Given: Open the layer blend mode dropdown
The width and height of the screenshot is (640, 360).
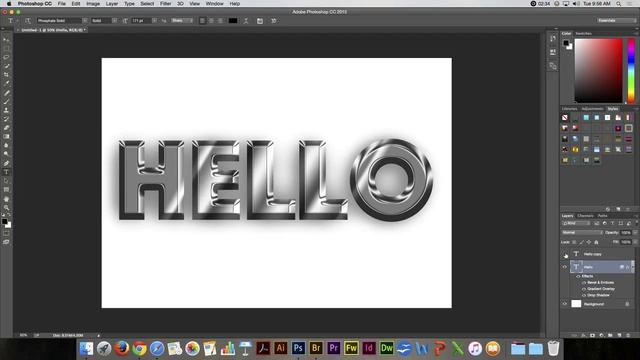Looking at the screenshot, I should 582,233.
